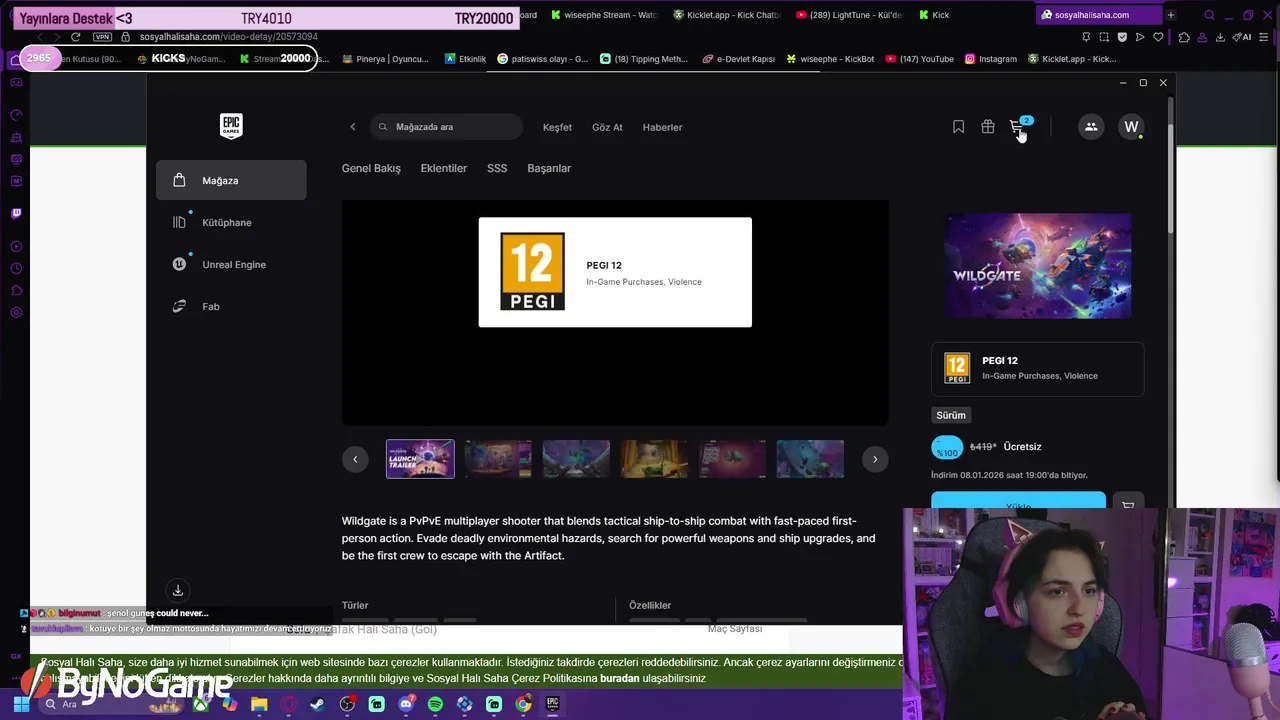
Task: Click the VPN badge in address bar
Action: (102, 37)
